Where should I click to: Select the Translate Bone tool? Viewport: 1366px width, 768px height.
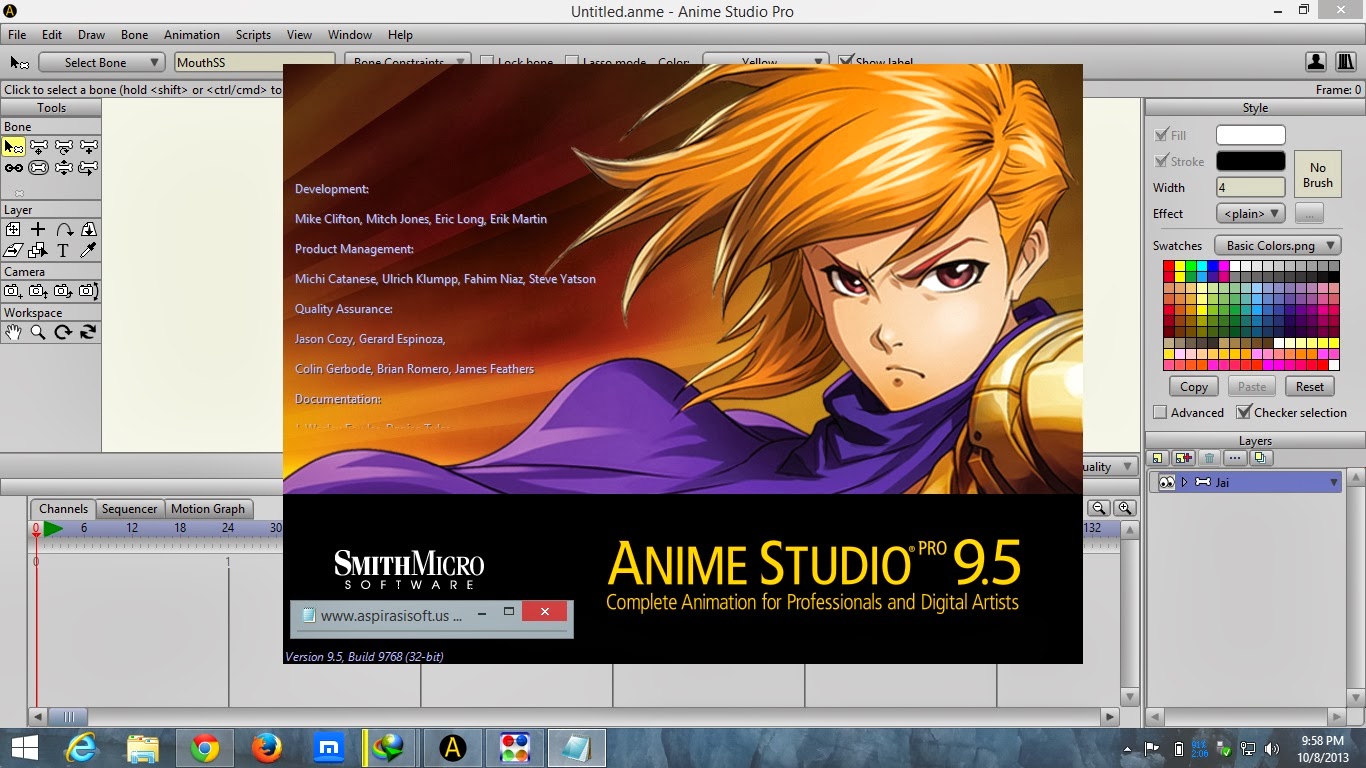click(39, 147)
